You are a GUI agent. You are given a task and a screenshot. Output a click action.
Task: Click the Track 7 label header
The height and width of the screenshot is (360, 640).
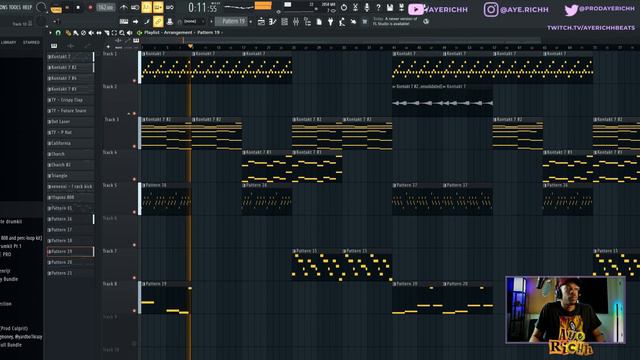pyautogui.click(x=110, y=251)
